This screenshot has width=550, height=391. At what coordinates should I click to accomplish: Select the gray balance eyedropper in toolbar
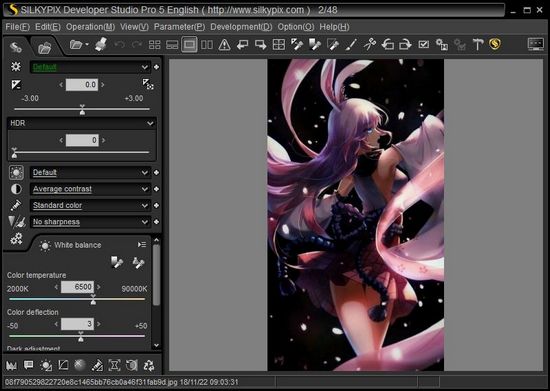click(x=315, y=45)
